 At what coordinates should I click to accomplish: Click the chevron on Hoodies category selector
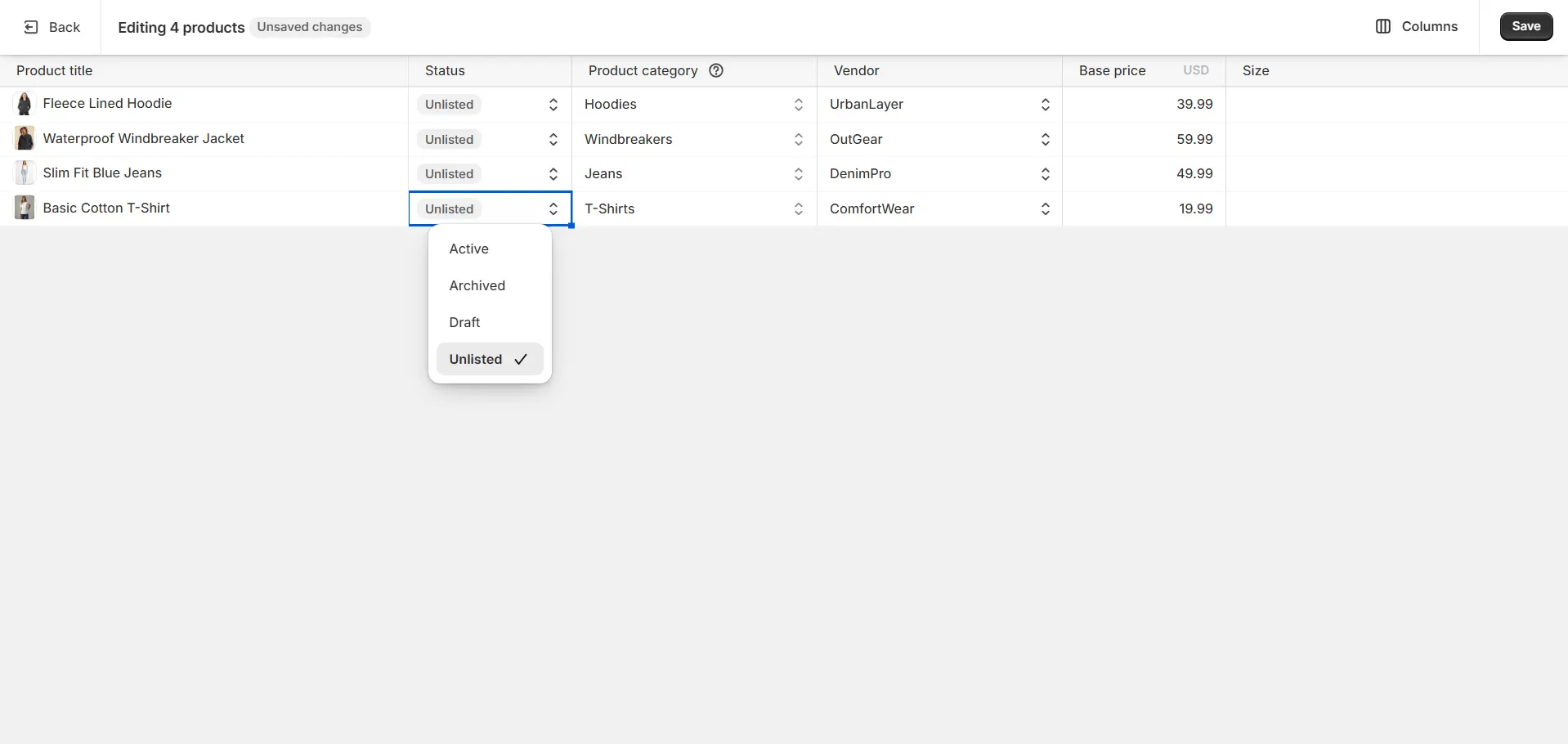799,105
